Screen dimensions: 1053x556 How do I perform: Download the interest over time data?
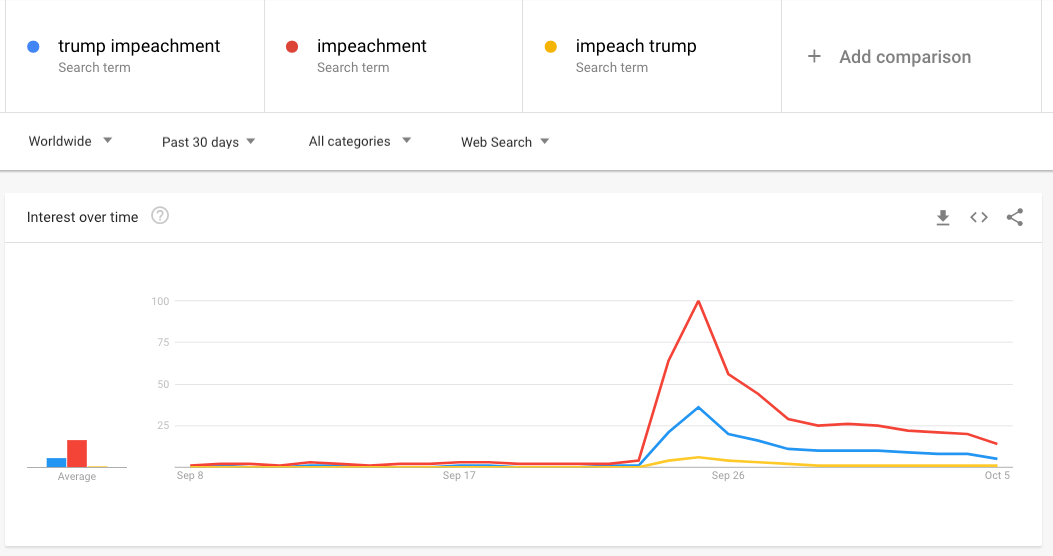[x=943, y=217]
